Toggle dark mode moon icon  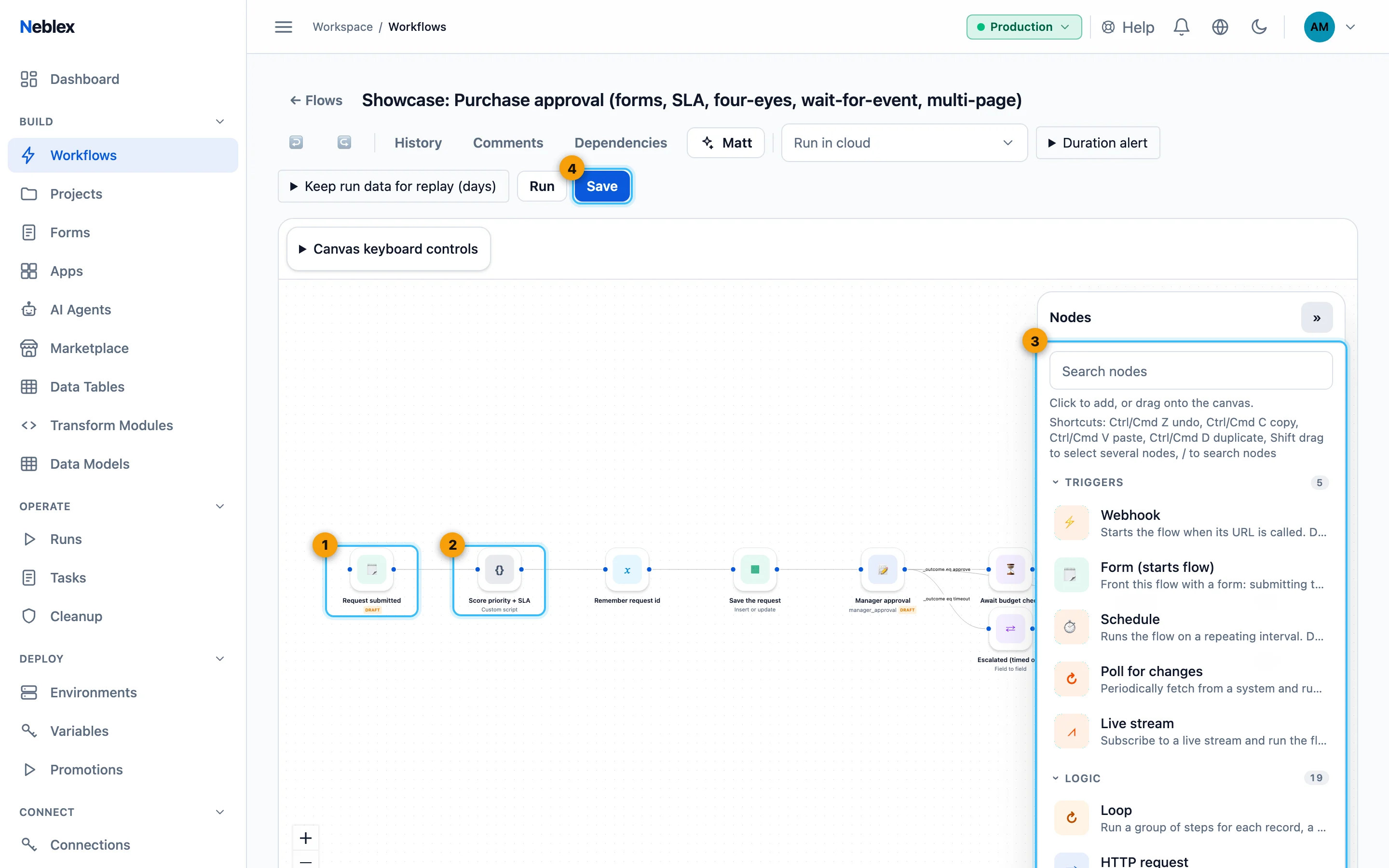pos(1259,27)
